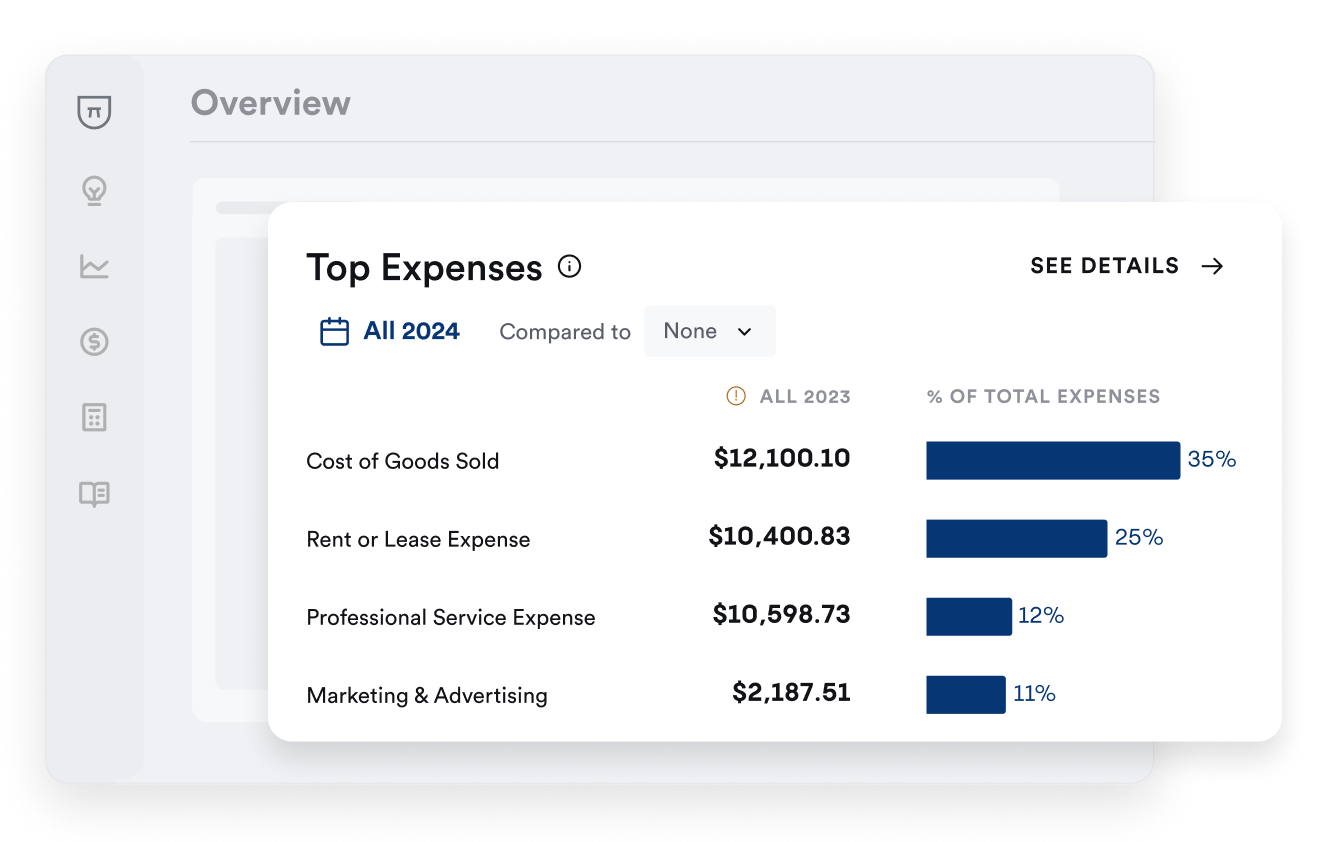This screenshot has width=1338, height=842.
Task: Click the shield logo icon in sidebar
Action: [94, 112]
